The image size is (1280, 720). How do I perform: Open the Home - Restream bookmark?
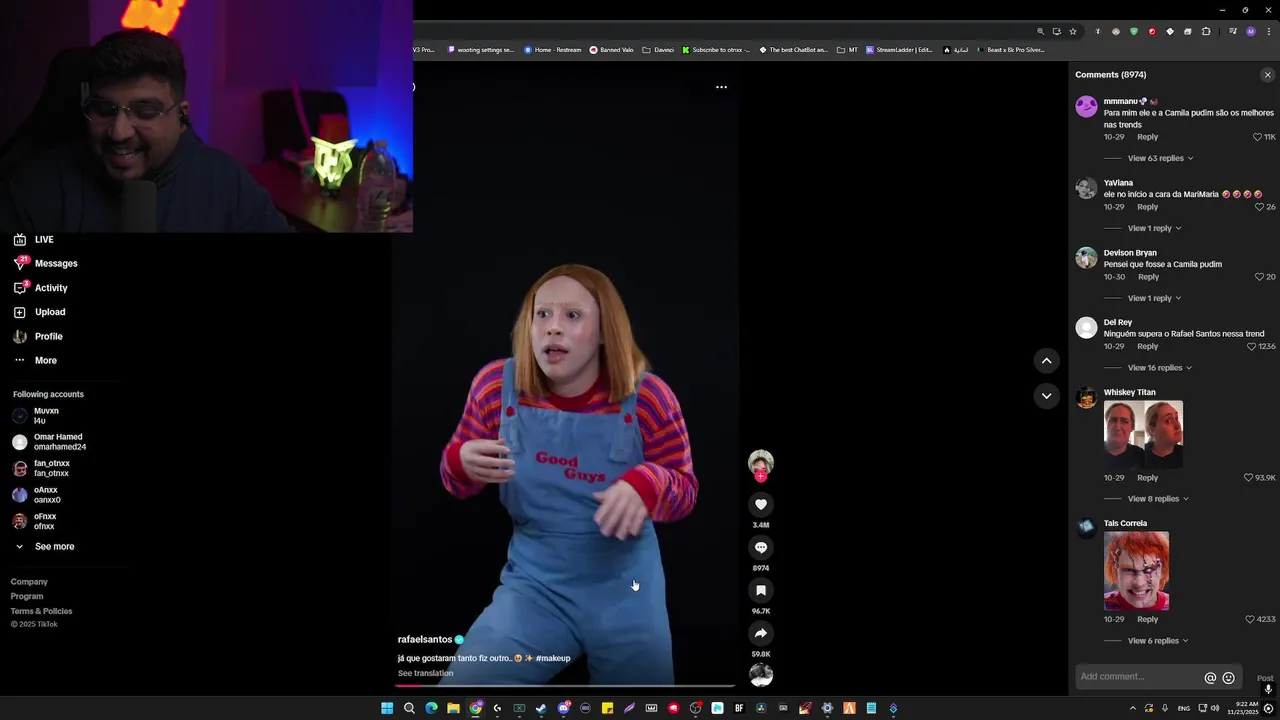(552, 50)
